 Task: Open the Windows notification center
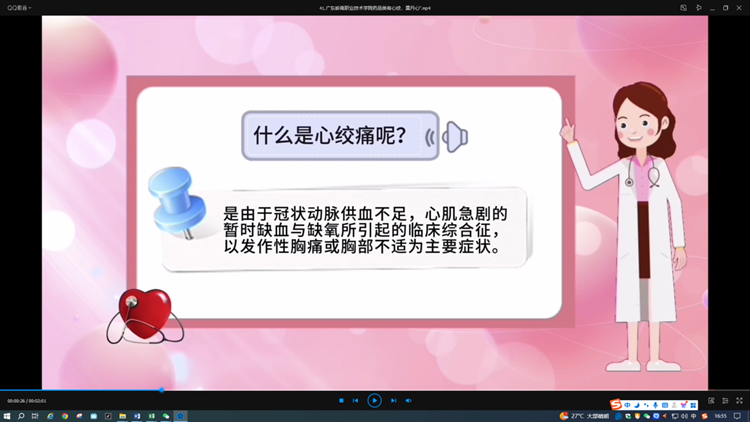coord(738,416)
